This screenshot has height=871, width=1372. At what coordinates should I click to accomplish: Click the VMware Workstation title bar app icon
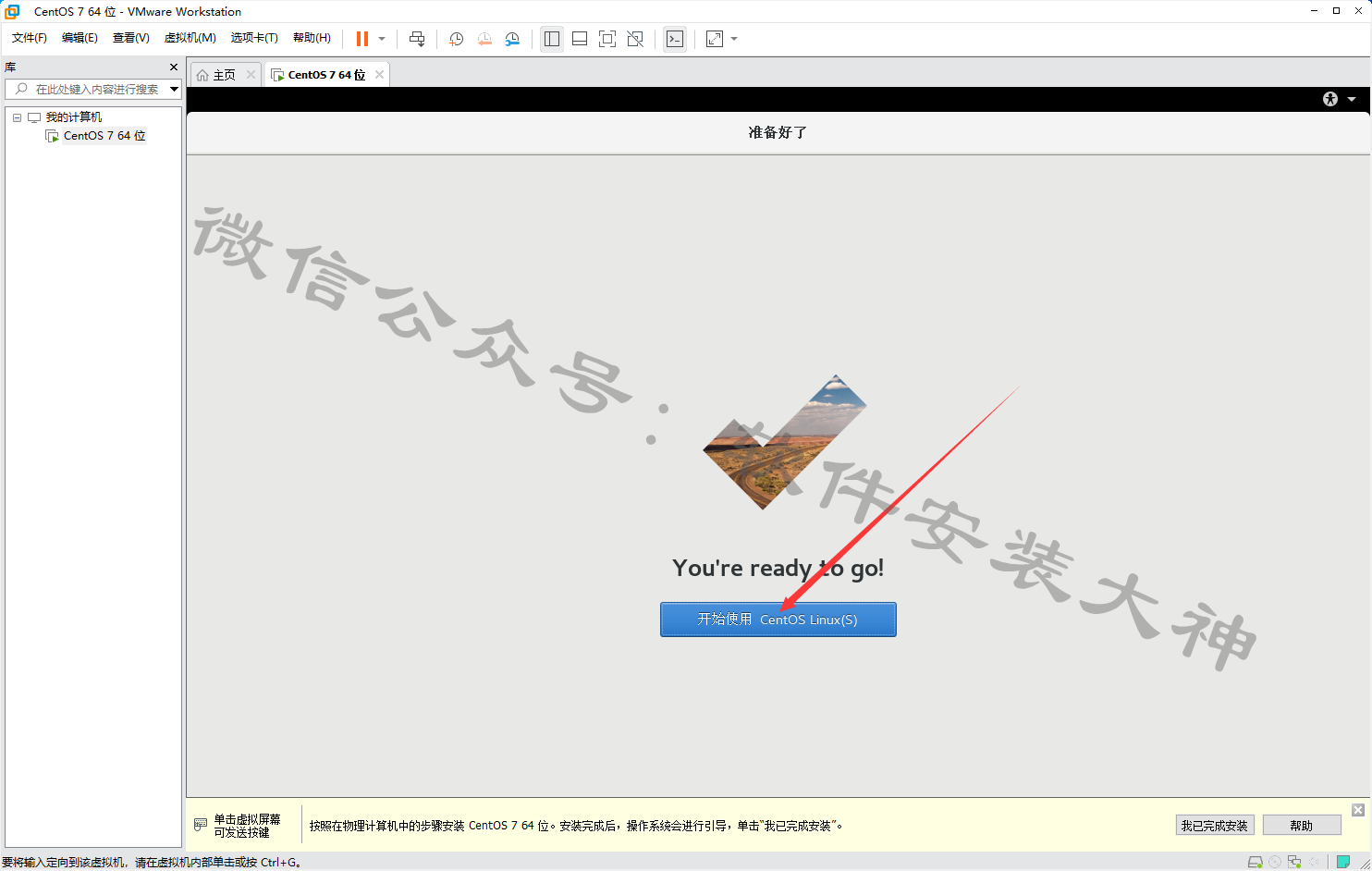(12, 11)
